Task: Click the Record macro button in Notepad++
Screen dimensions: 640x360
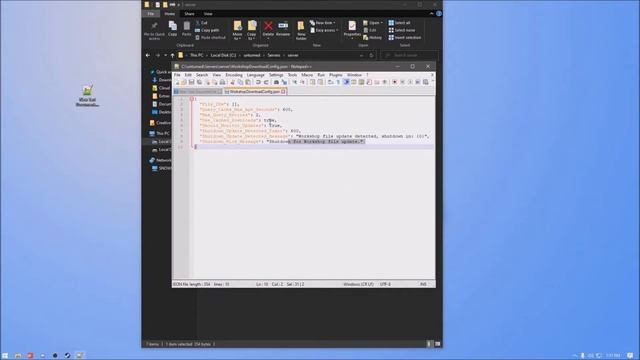Action: coord(395,82)
